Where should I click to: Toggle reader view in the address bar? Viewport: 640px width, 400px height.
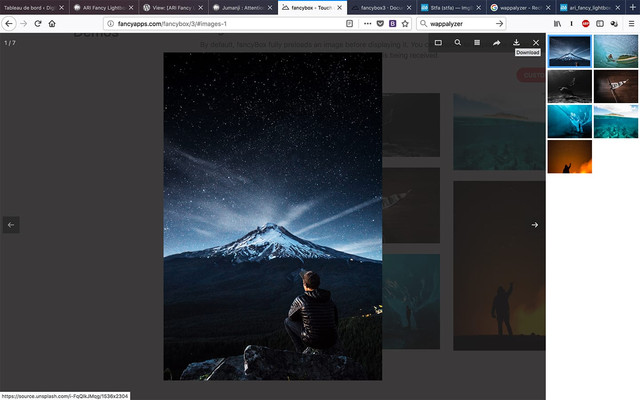pyautogui.click(x=349, y=24)
